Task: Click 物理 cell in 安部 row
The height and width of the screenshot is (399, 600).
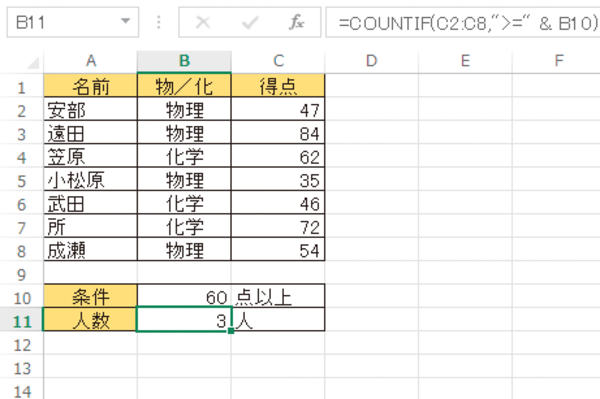Action: 184,109
